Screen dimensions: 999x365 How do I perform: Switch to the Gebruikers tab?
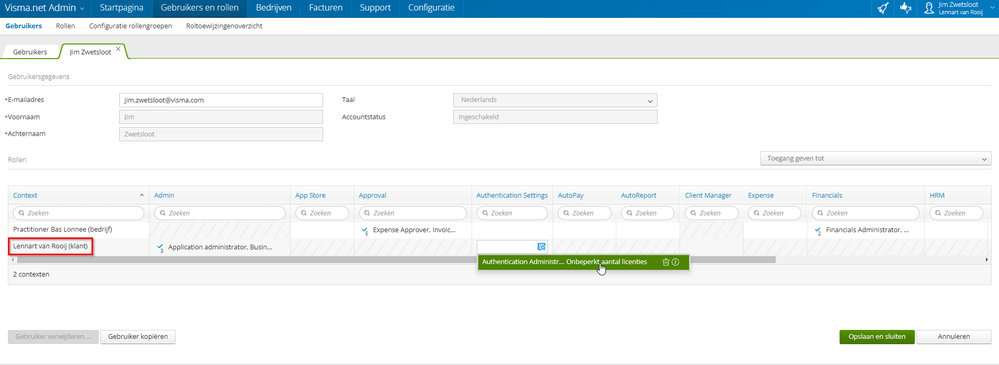(30, 52)
